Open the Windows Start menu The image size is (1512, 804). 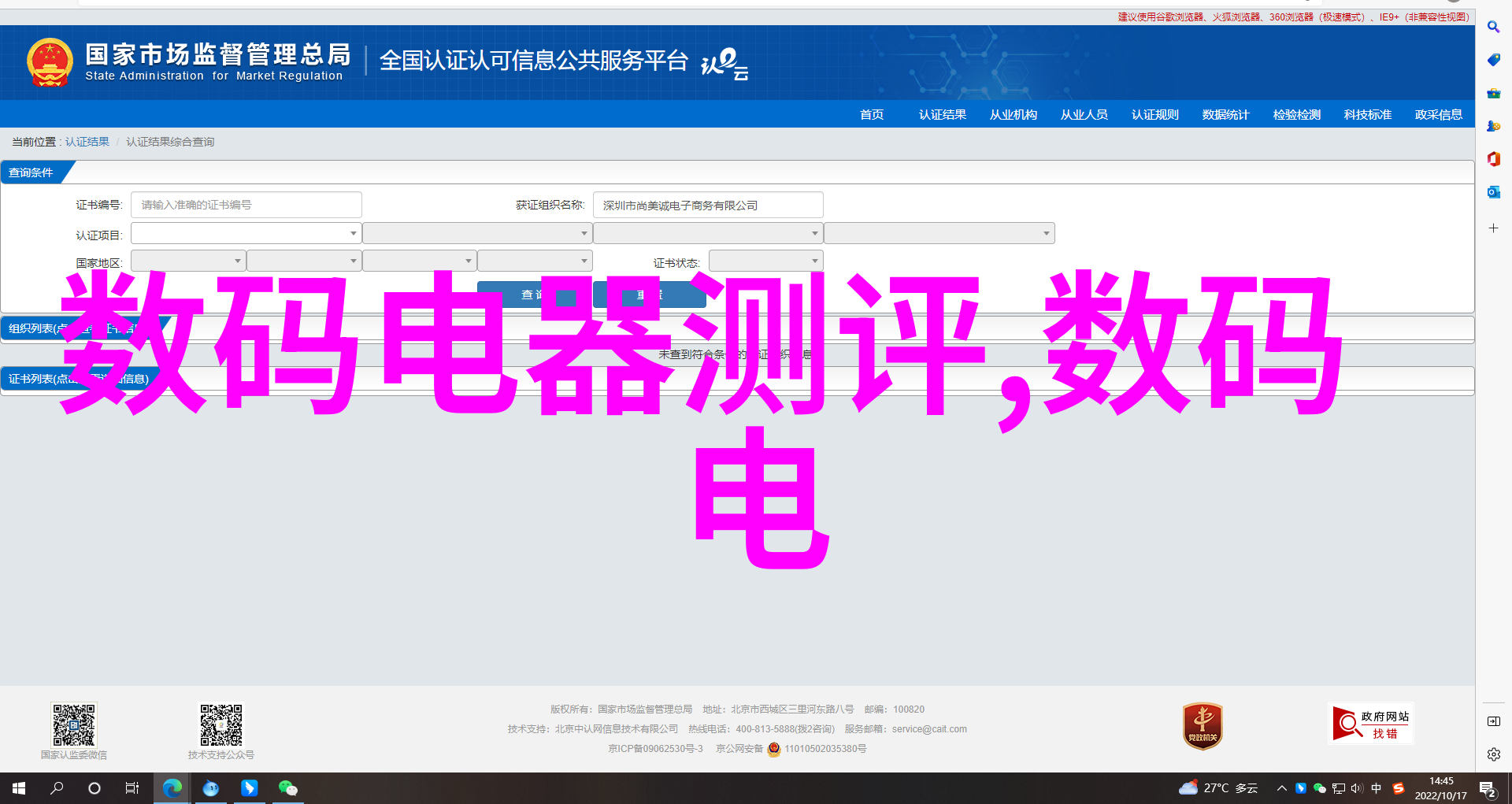19,788
